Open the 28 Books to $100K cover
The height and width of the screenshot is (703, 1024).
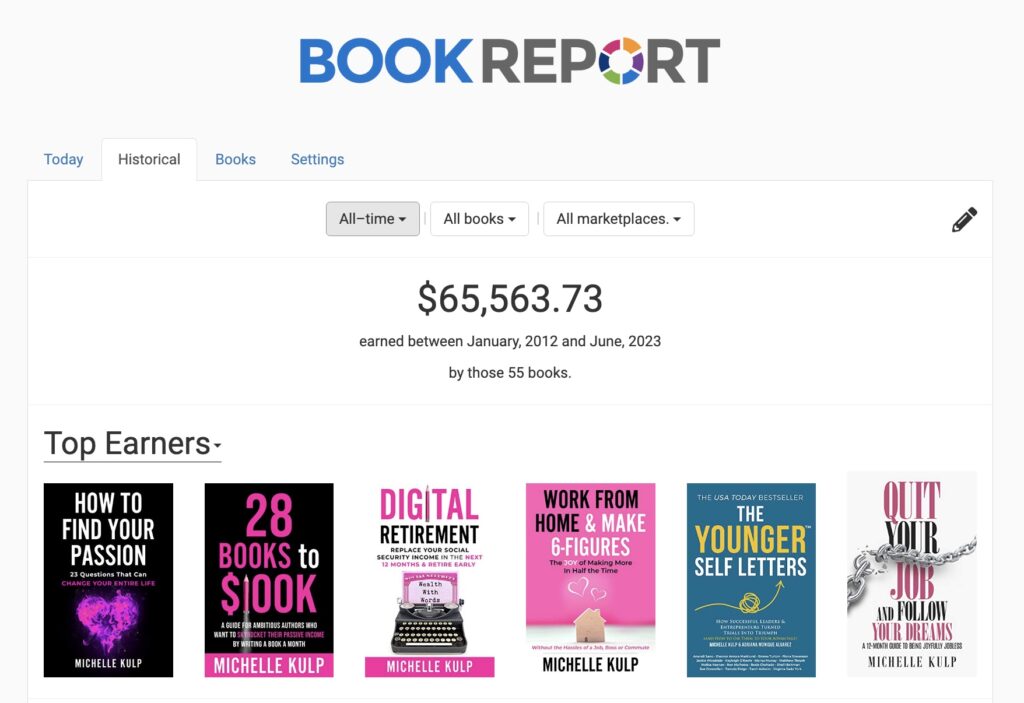[x=269, y=580]
